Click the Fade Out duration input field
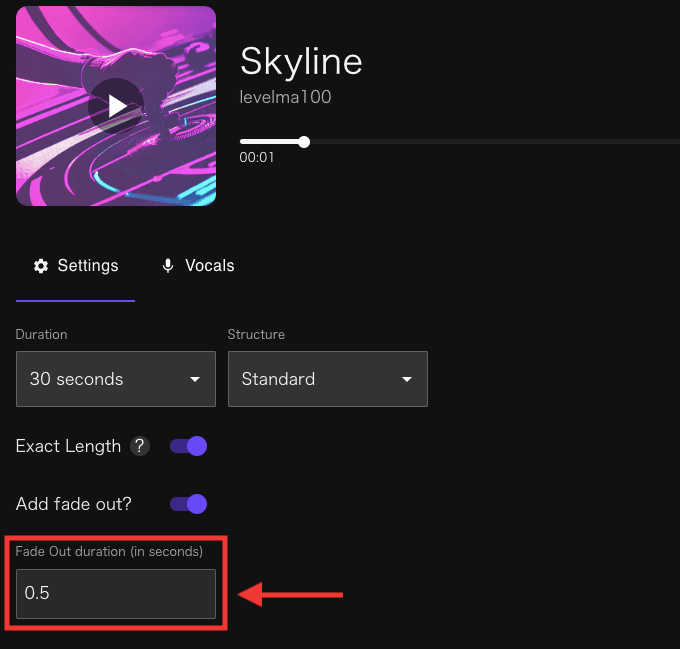This screenshot has width=680, height=649. [x=116, y=594]
